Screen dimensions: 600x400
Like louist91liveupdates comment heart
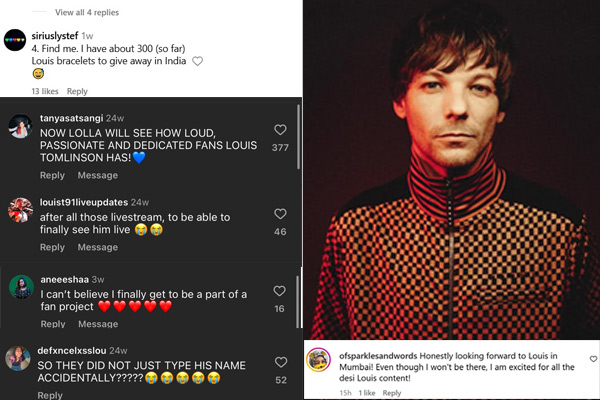pyautogui.click(x=280, y=214)
